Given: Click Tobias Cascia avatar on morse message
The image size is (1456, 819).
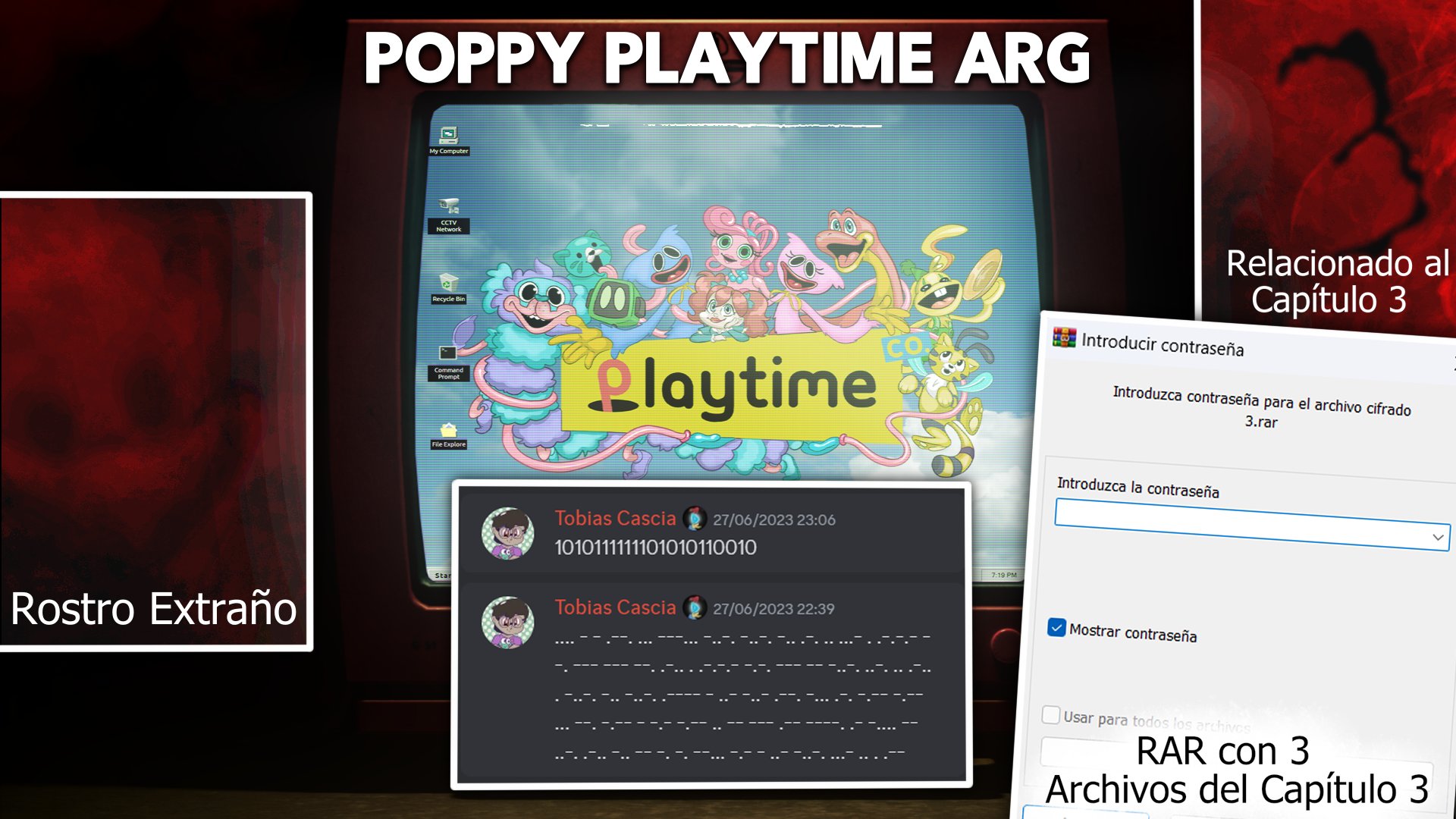Looking at the screenshot, I should coord(508,622).
